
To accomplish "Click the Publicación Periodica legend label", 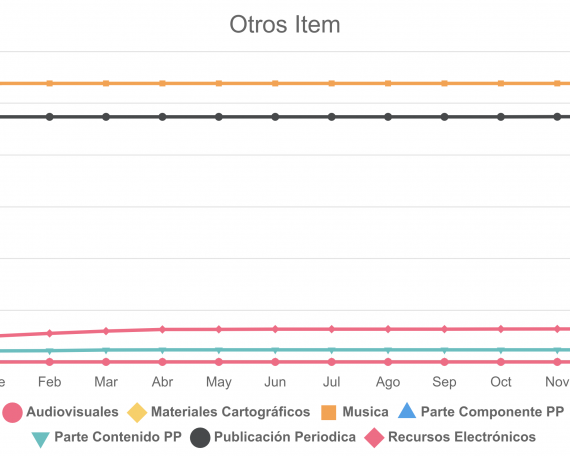I will (x=285, y=437).
